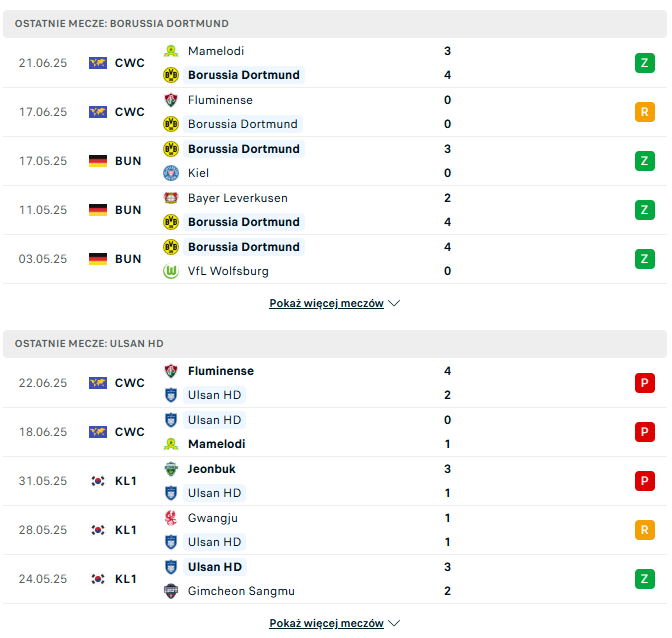This screenshot has height=638, width=672.
Task: Click the Bayer Leverkusen club crest
Action: point(171,198)
